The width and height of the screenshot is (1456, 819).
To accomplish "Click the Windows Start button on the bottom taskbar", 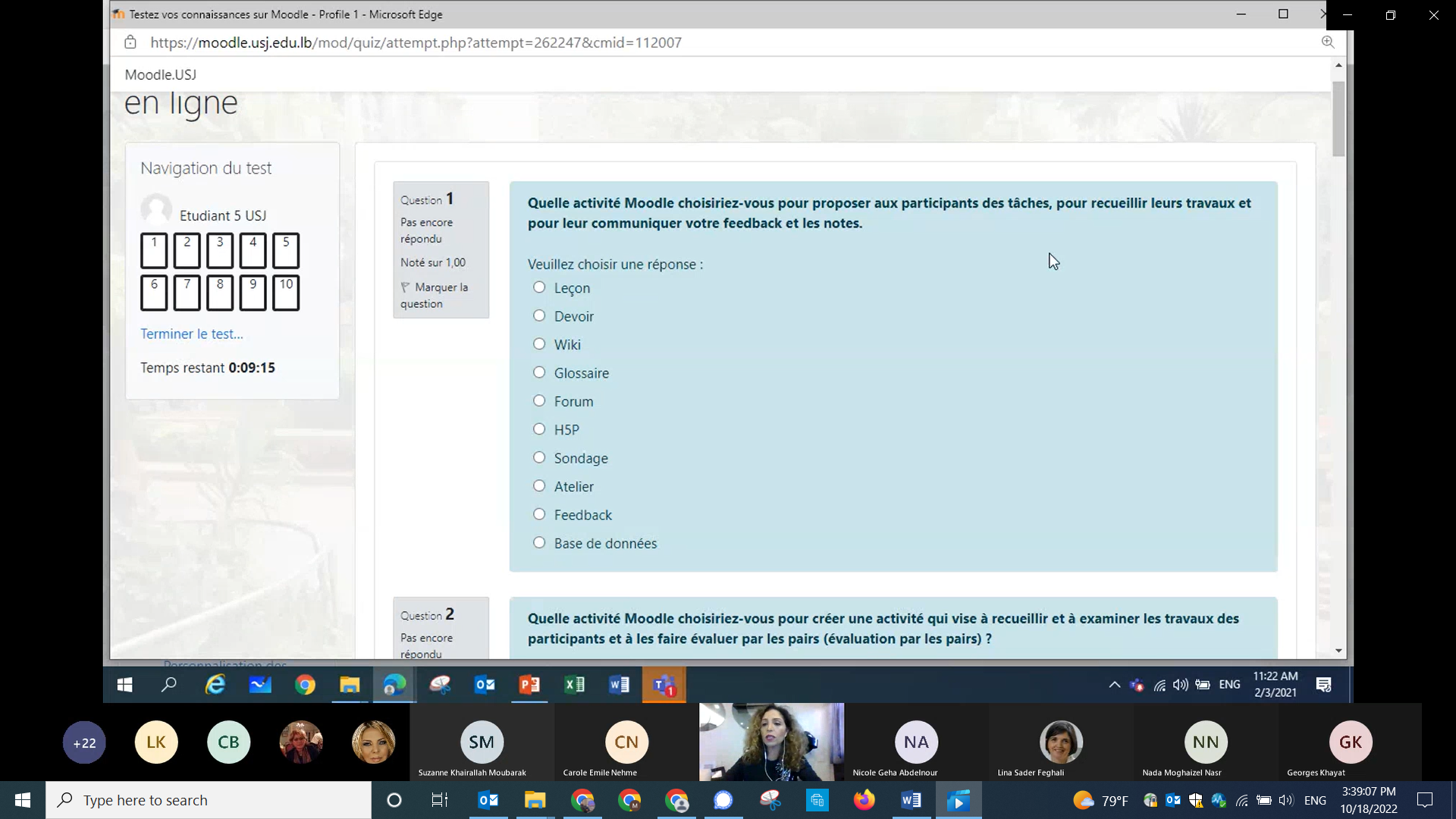I will pyautogui.click(x=23, y=800).
